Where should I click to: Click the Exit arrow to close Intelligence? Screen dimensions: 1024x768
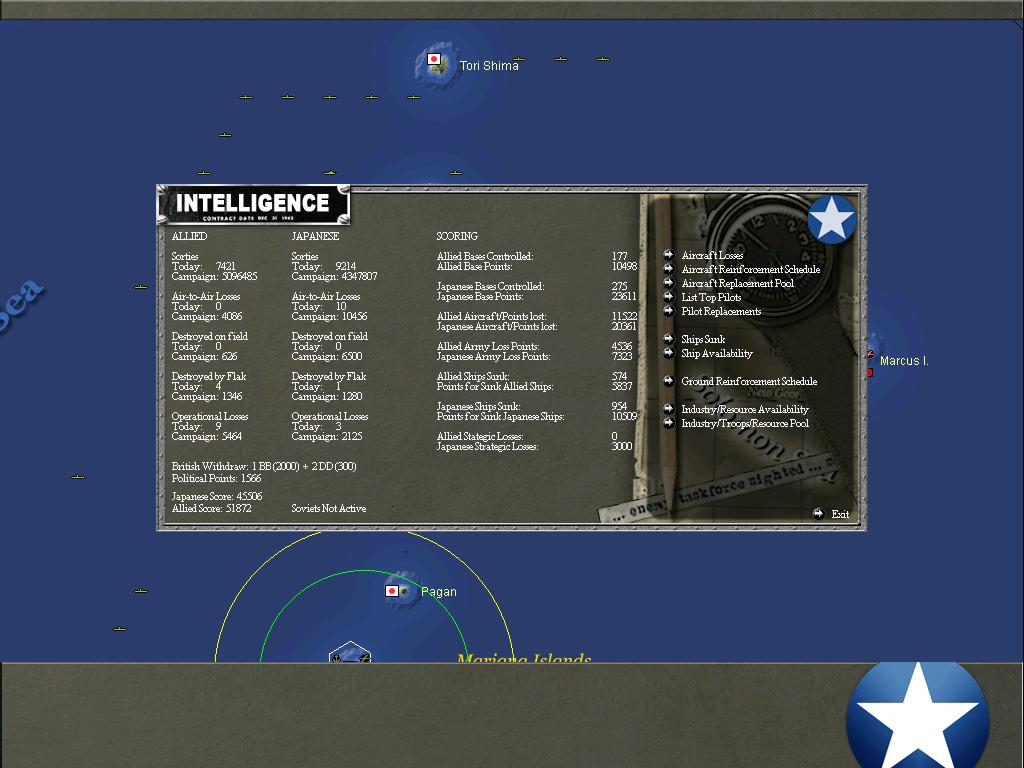(818, 513)
